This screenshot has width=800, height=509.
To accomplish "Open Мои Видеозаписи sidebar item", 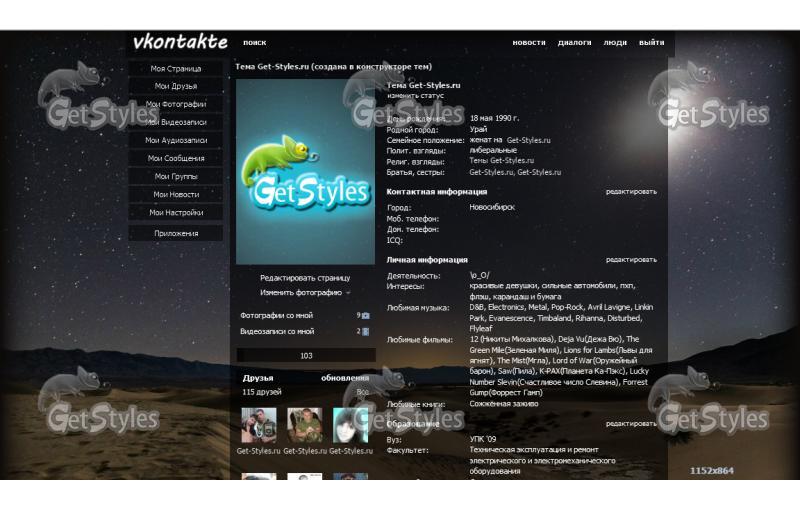I will (x=176, y=122).
